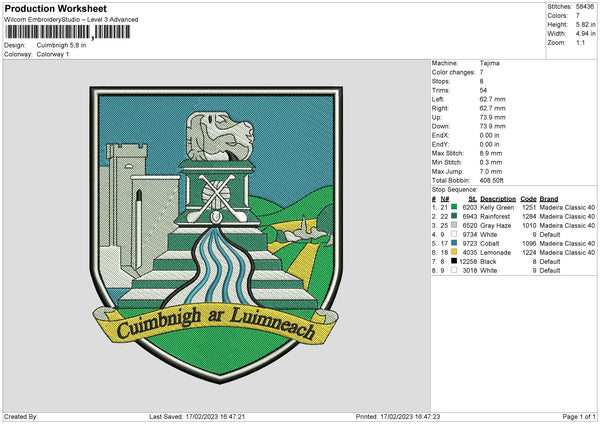This screenshot has height=424, width=600.
Task: Click the 'St.' column header
Action: click(x=473, y=199)
